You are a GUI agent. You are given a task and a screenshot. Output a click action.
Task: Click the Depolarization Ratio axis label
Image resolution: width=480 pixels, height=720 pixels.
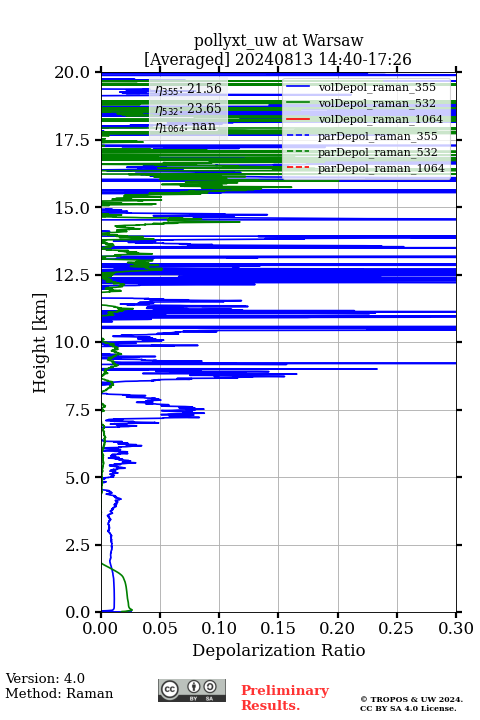click(279, 650)
